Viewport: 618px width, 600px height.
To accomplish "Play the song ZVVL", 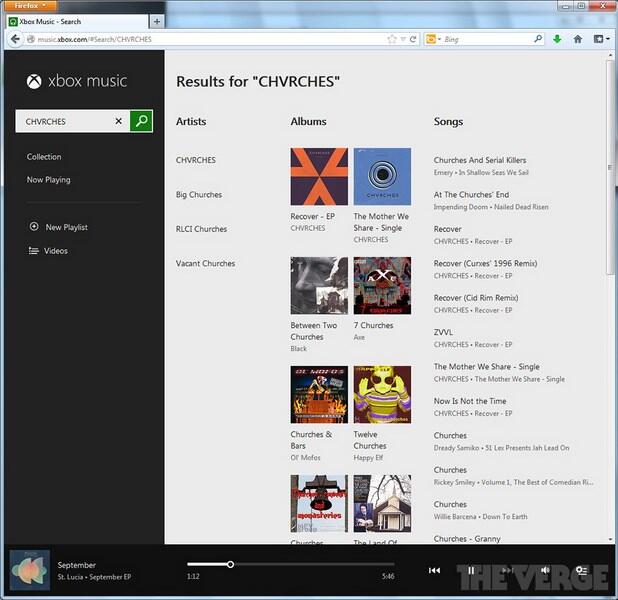I will pyautogui.click(x=443, y=332).
